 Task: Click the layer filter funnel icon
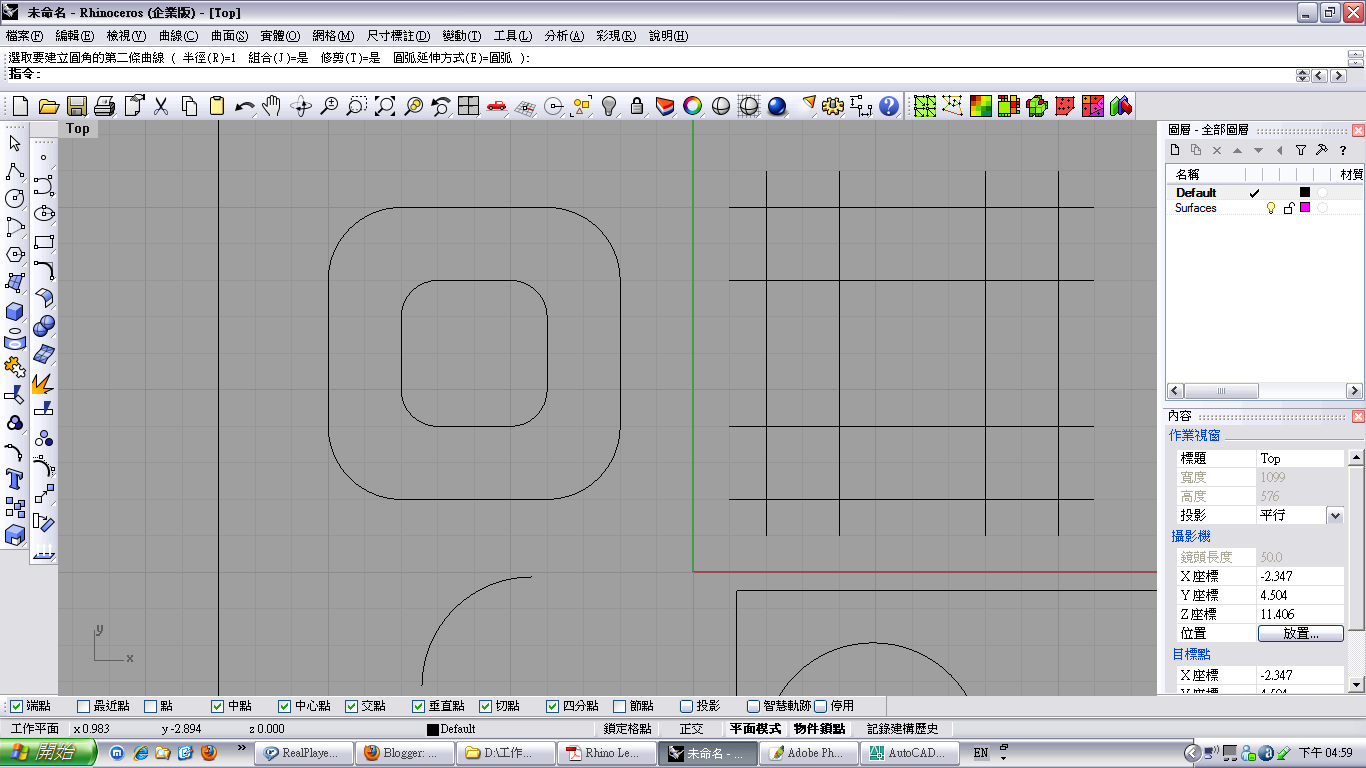click(1301, 150)
